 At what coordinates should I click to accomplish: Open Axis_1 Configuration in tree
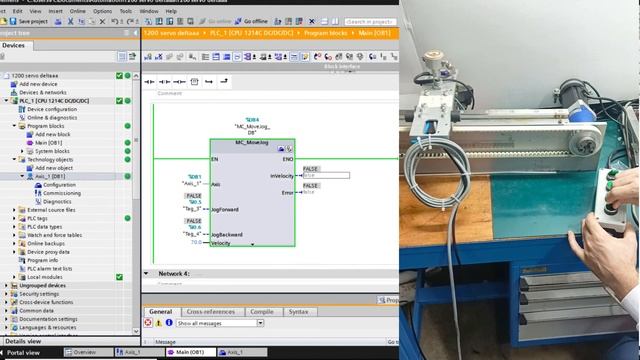tap(59, 185)
